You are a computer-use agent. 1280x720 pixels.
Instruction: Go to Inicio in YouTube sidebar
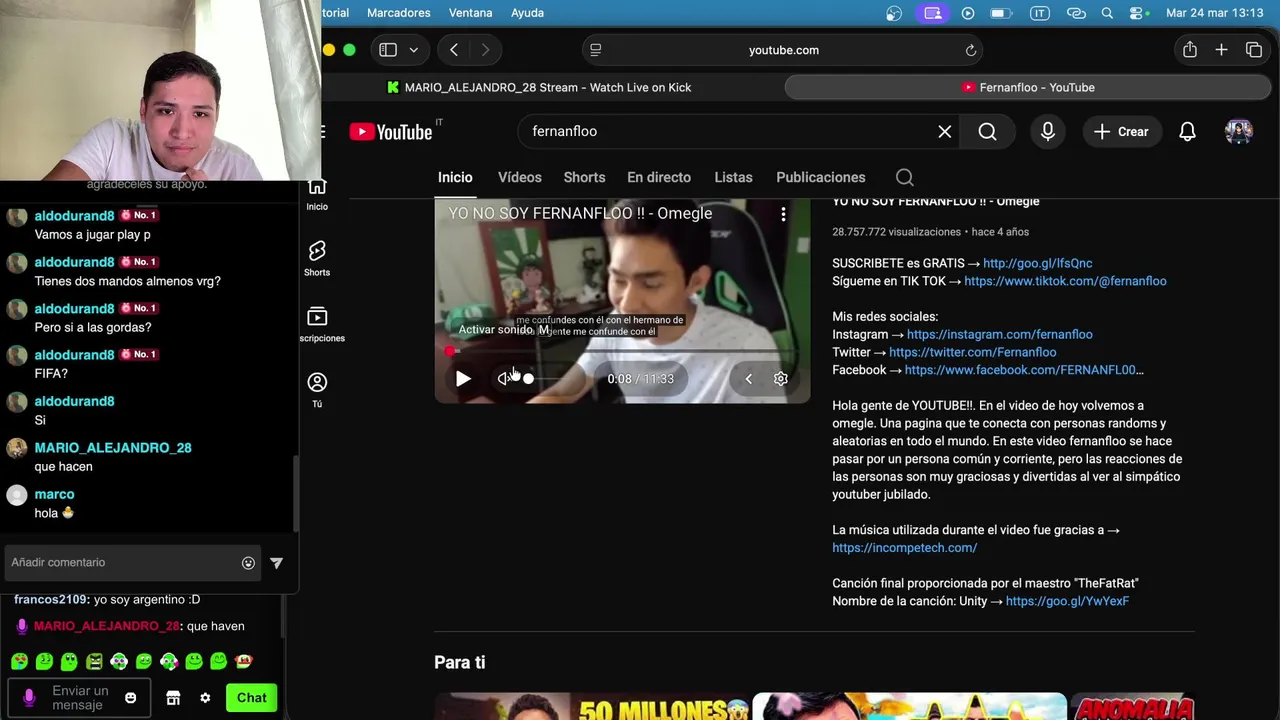tap(317, 193)
